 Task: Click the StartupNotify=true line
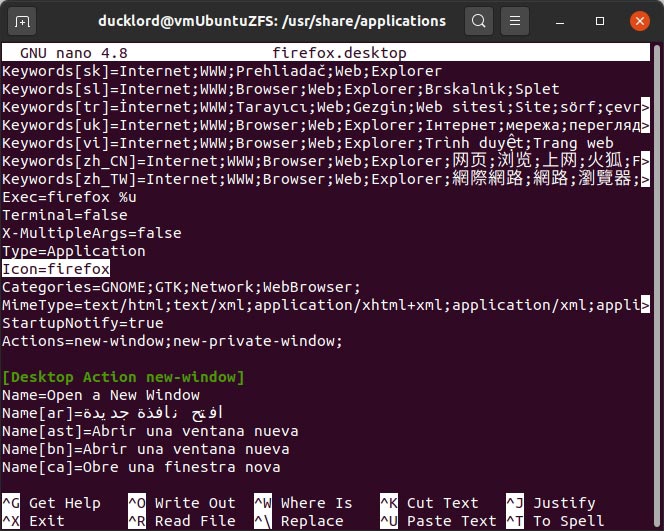pos(83,323)
